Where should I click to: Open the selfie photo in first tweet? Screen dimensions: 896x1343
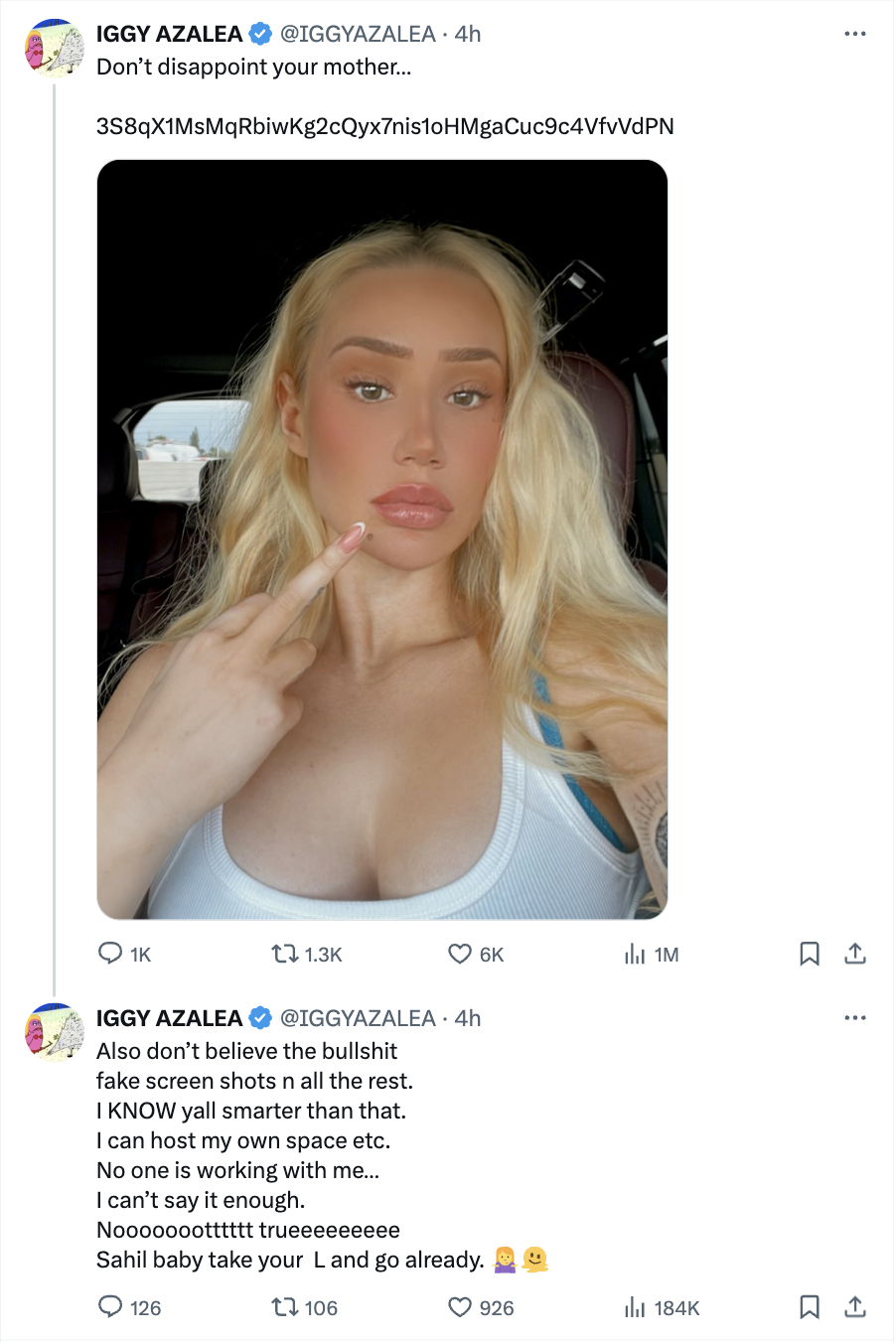tap(382, 539)
